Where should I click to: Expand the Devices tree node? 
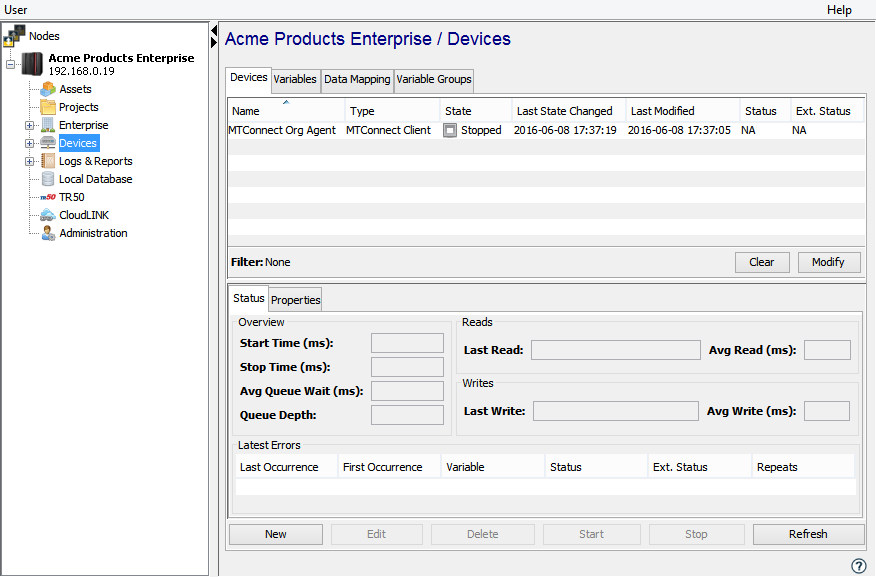click(x=30, y=144)
